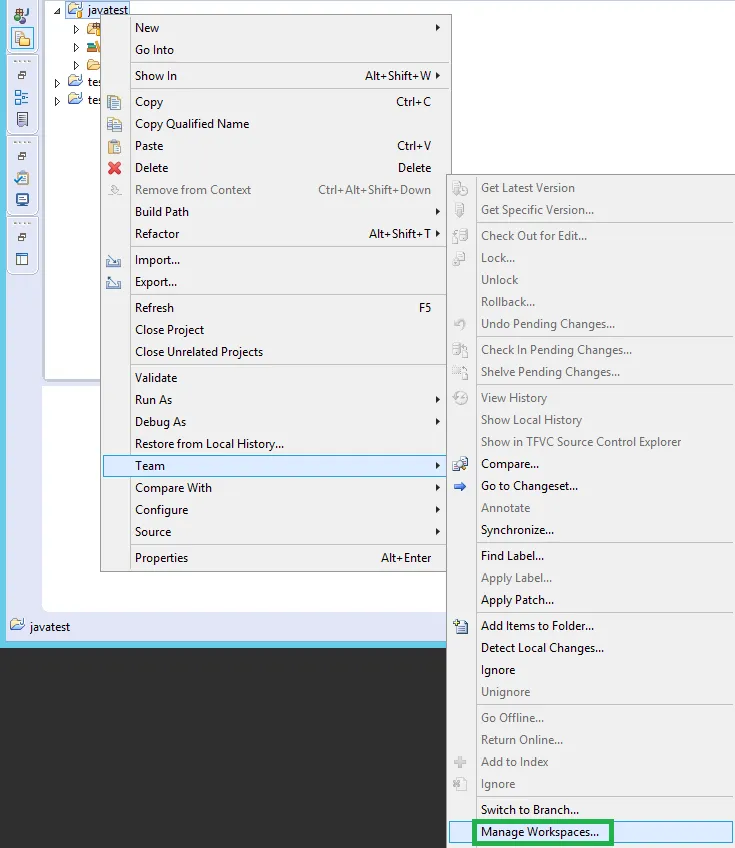
Task: Click the Copy Qualified Name icon
Action: (x=114, y=124)
